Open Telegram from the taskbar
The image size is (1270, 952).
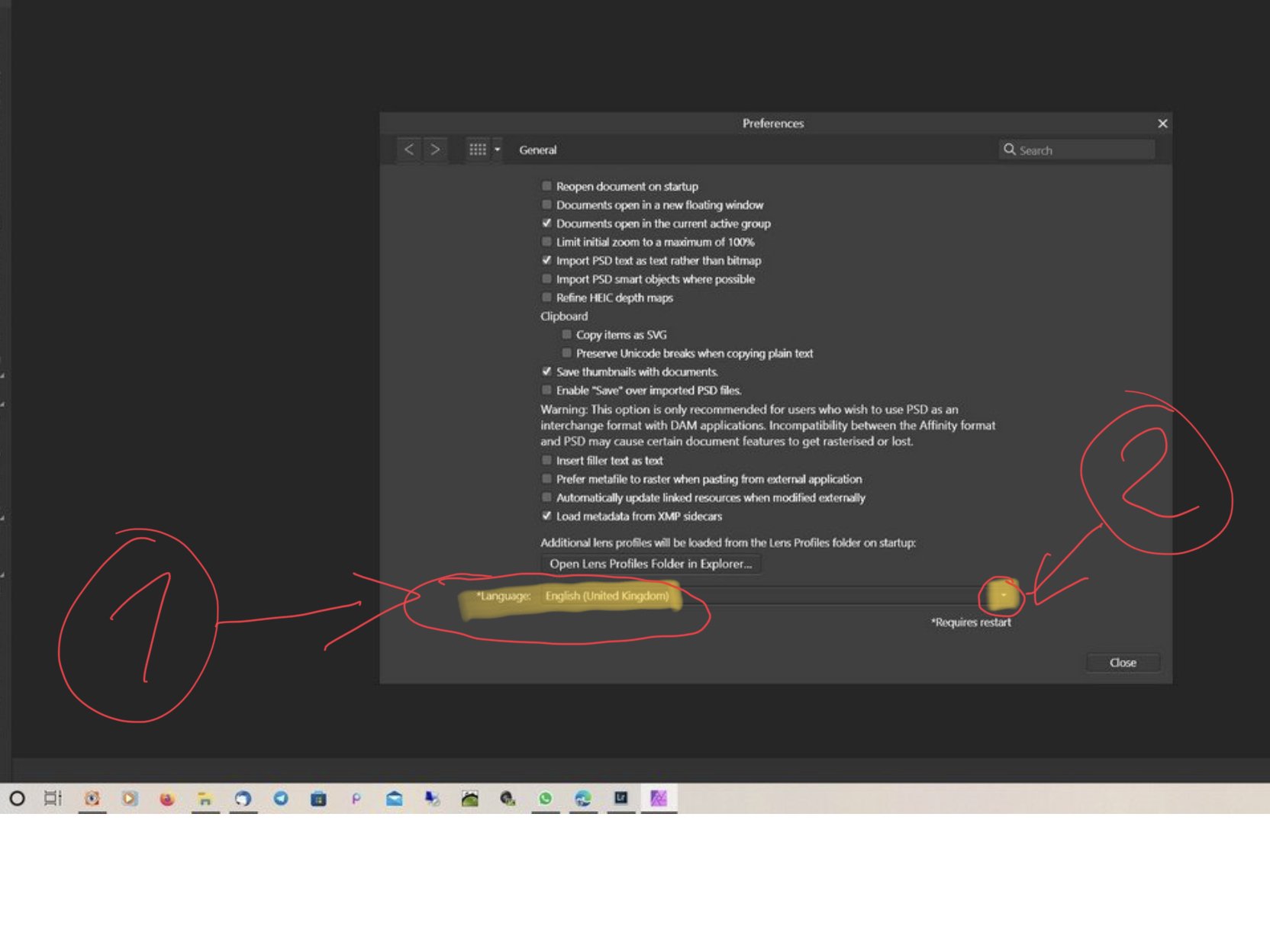click(x=281, y=799)
